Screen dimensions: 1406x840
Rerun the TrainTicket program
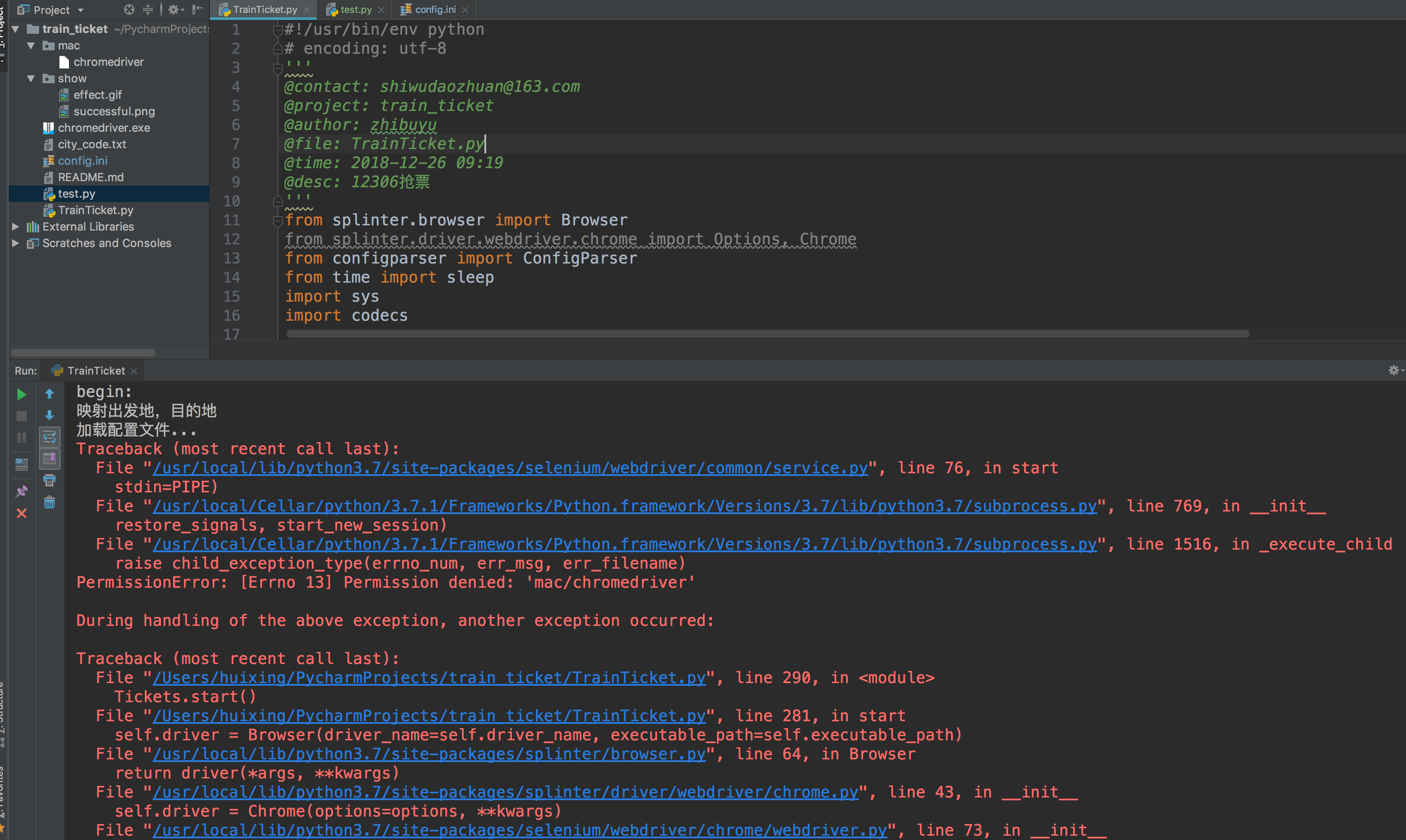tap(22, 394)
